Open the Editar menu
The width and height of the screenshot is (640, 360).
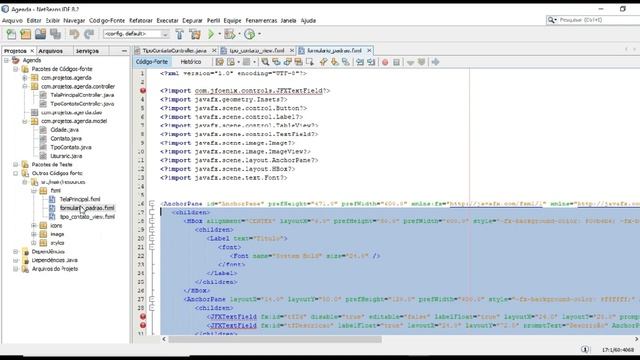[x=34, y=20]
